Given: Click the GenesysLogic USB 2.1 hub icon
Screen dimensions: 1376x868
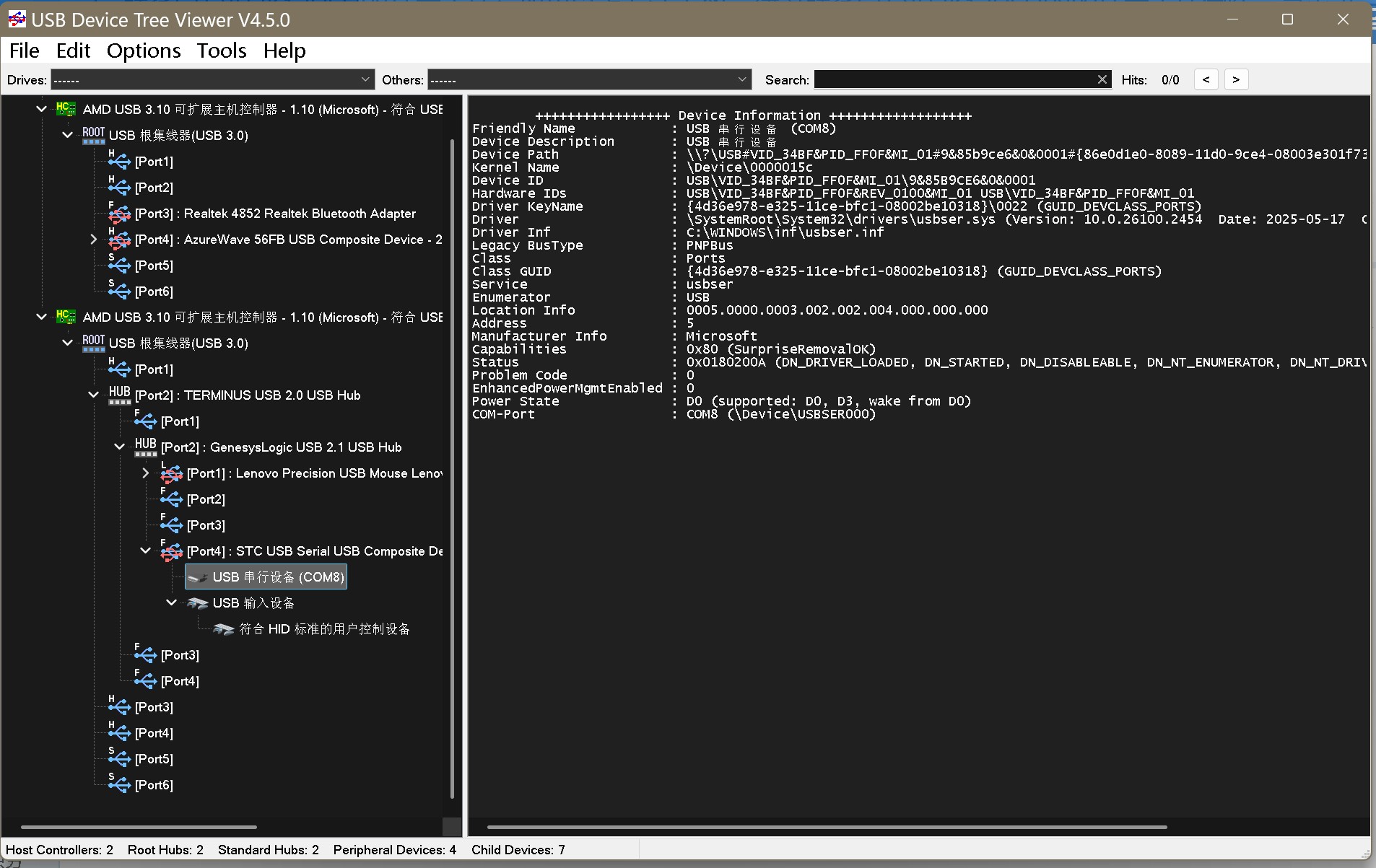Looking at the screenshot, I should 145,447.
